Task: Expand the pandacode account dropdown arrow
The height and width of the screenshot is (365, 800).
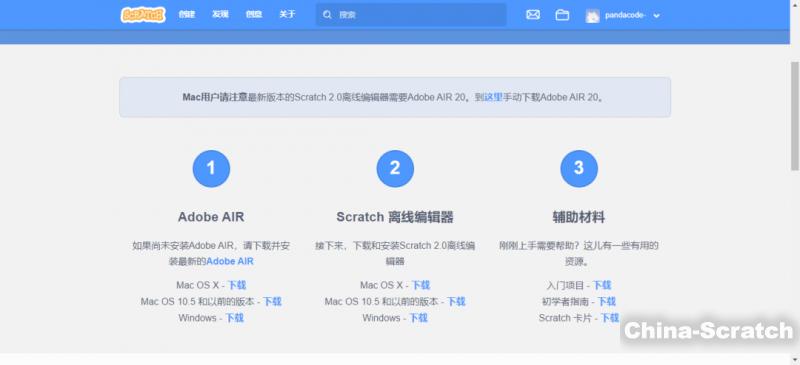Action: pos(657,16)
